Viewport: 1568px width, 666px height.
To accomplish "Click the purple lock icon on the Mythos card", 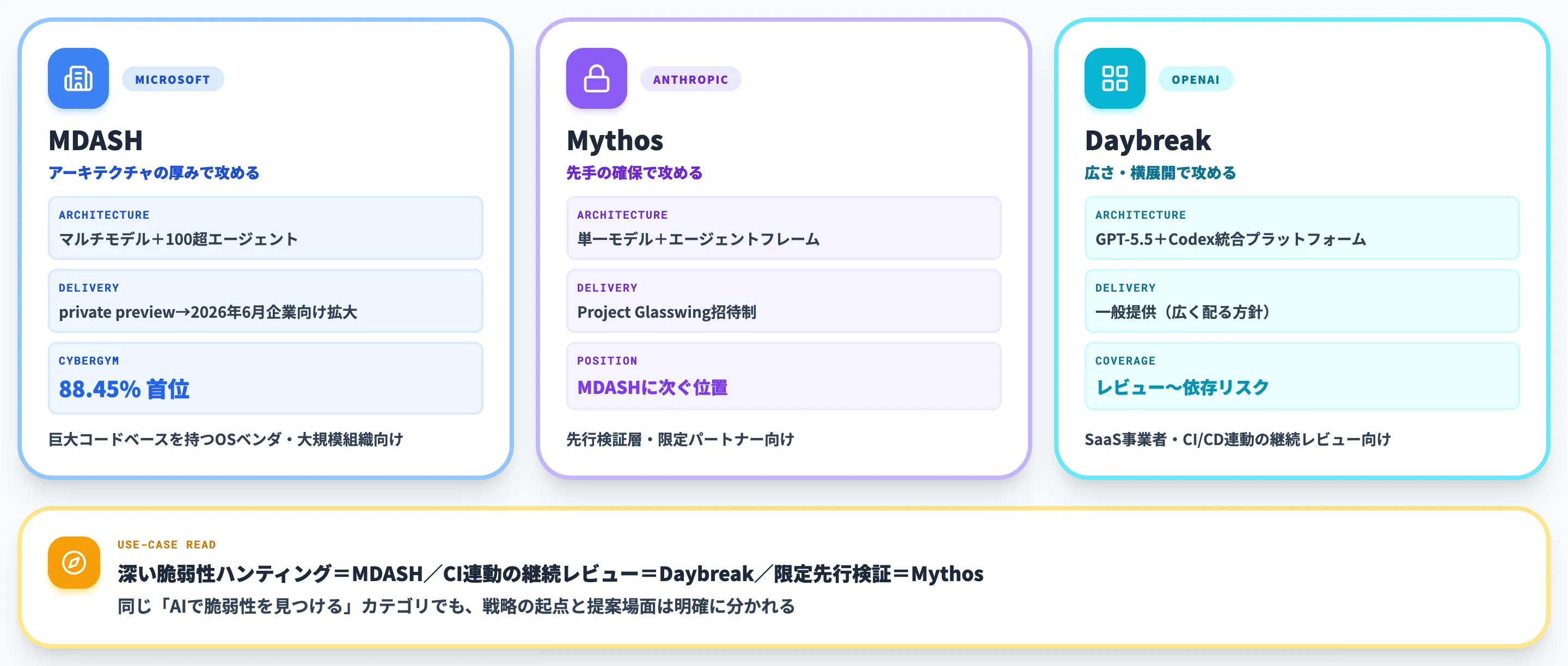I will 597,78.
